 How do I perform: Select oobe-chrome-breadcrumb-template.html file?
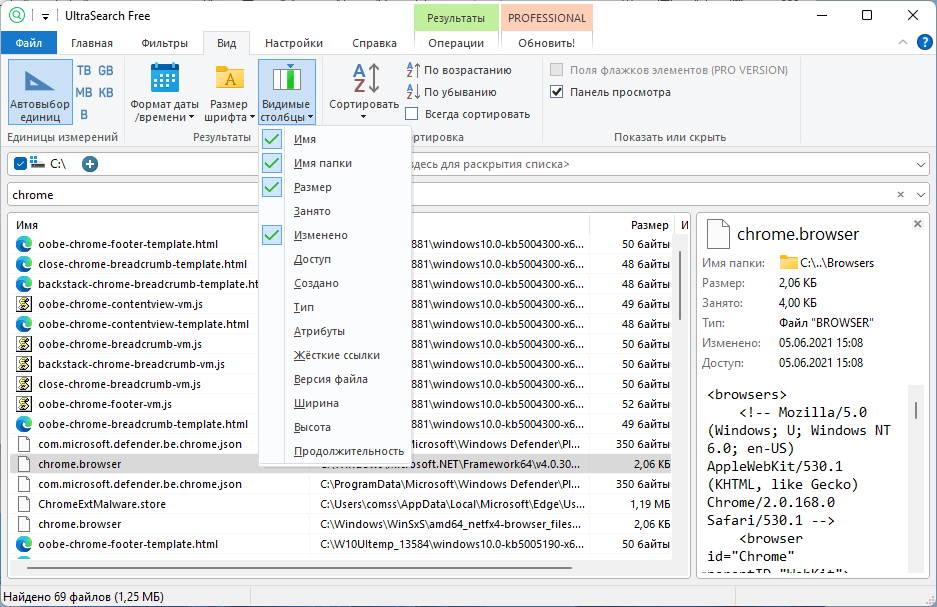143,424
